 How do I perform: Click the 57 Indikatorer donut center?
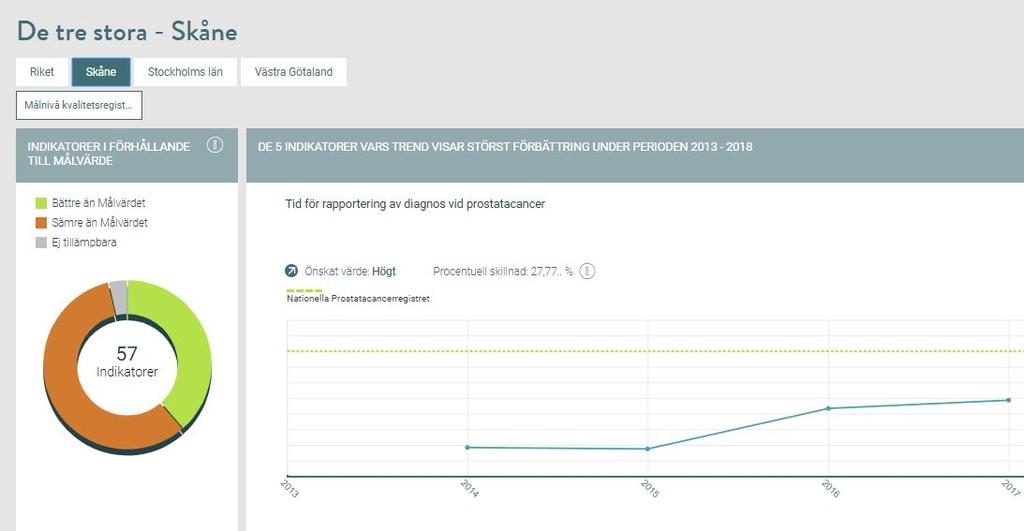(127, 362)
